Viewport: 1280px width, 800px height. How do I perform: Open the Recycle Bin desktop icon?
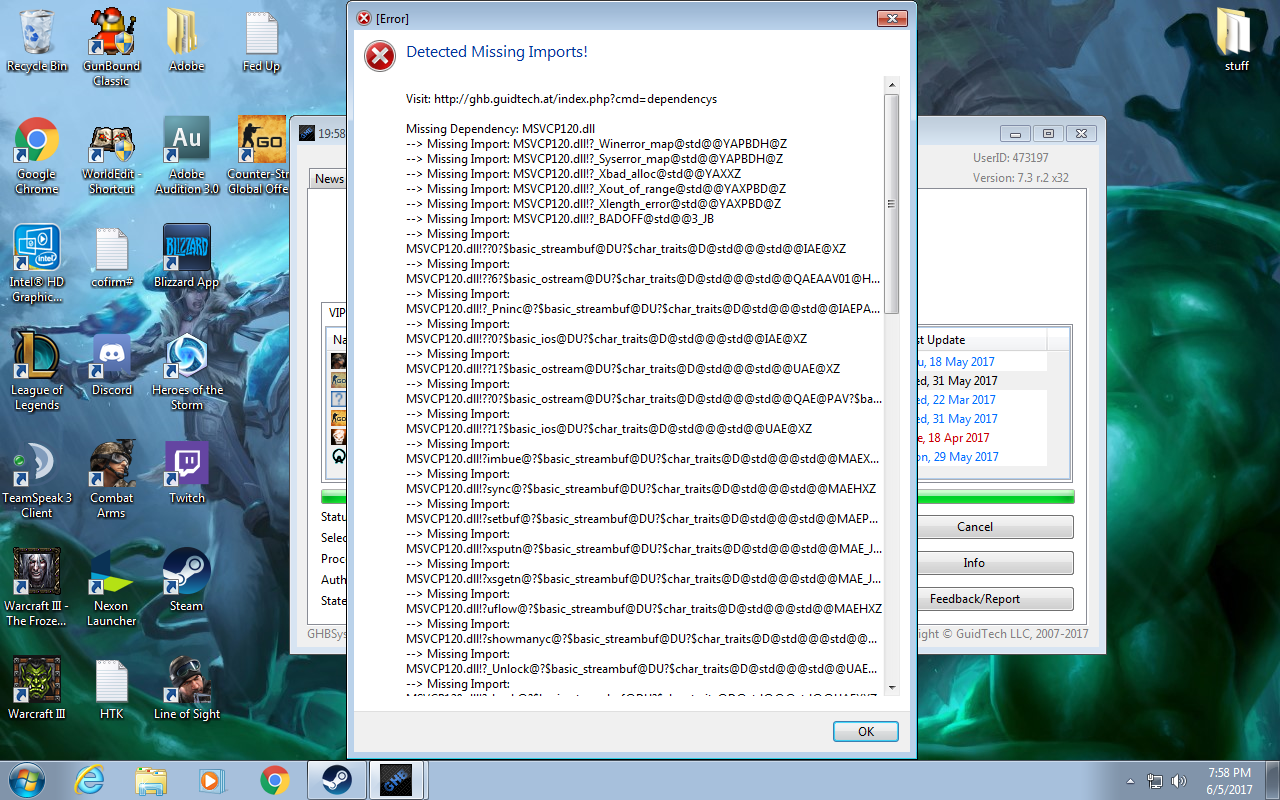pos(37,42)
